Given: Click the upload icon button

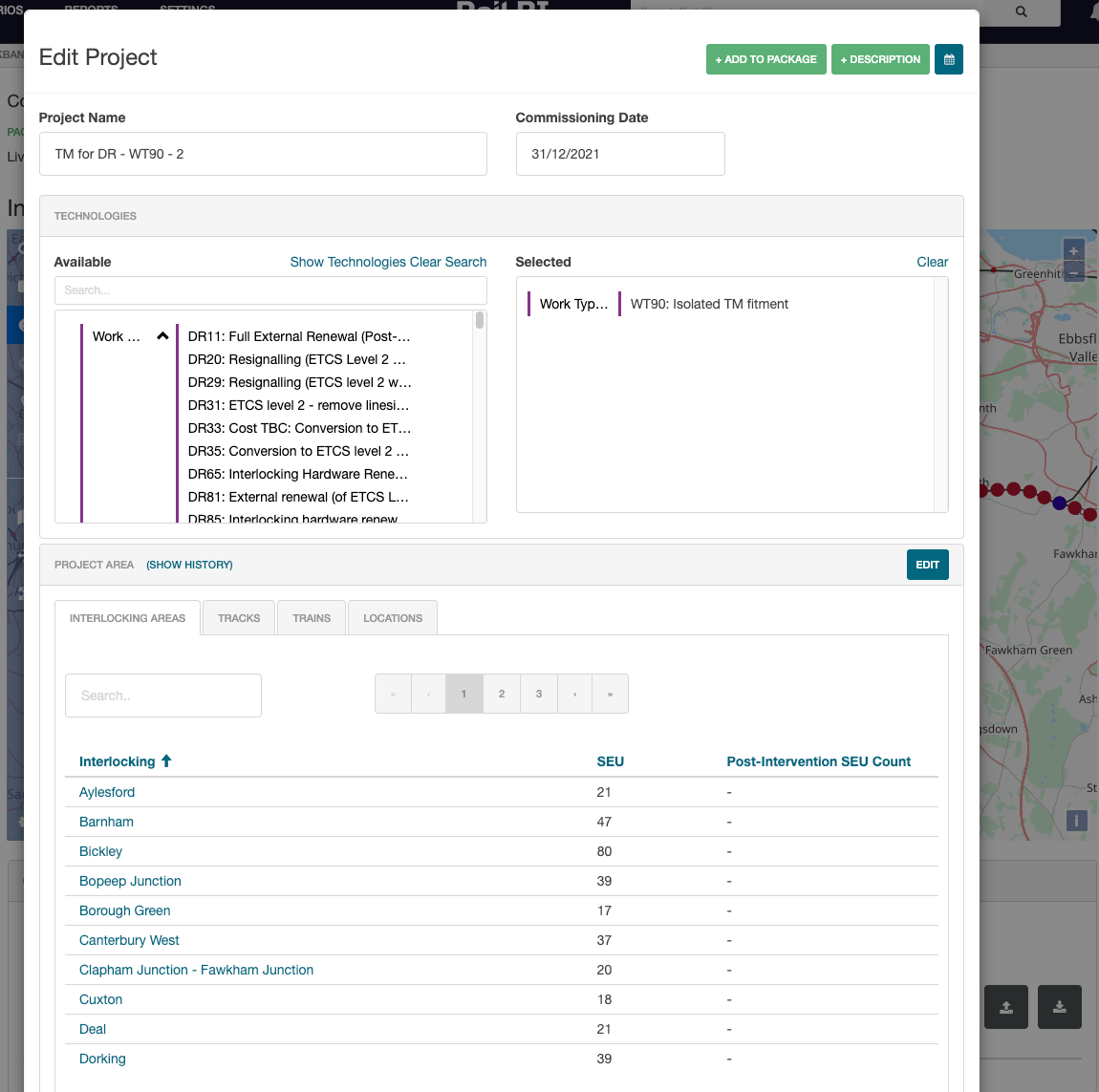Looking at the screenshot, I should tap(1005, 1007).
